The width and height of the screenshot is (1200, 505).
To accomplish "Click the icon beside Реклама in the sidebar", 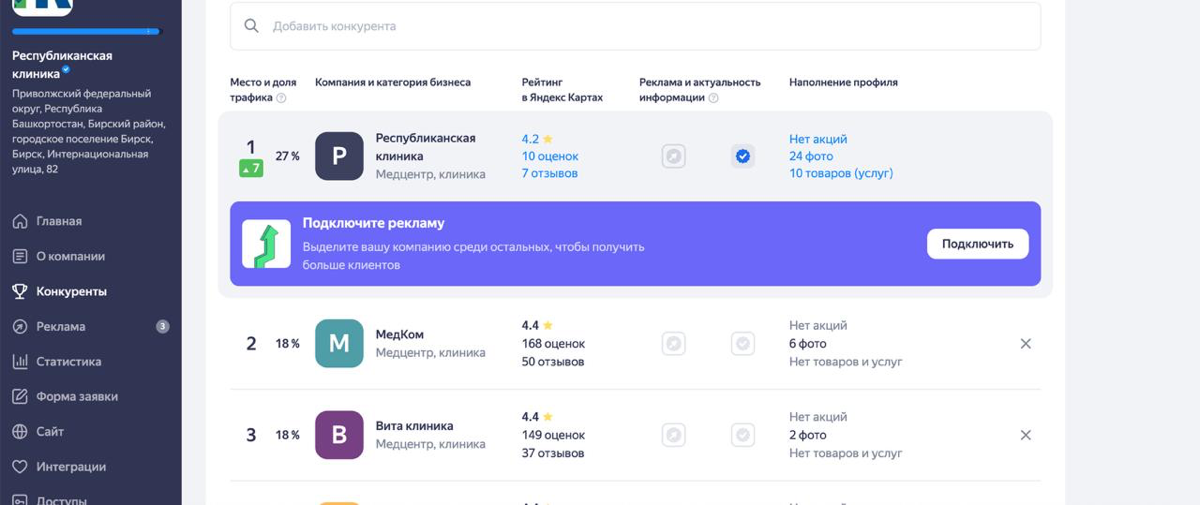I will (x=19, y=326).
